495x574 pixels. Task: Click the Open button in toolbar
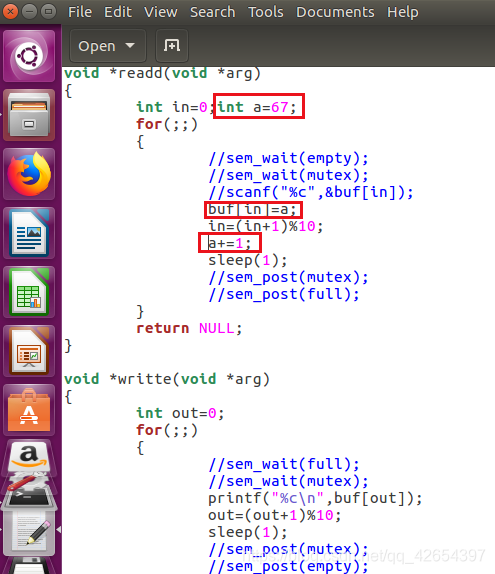coord(108,46)
